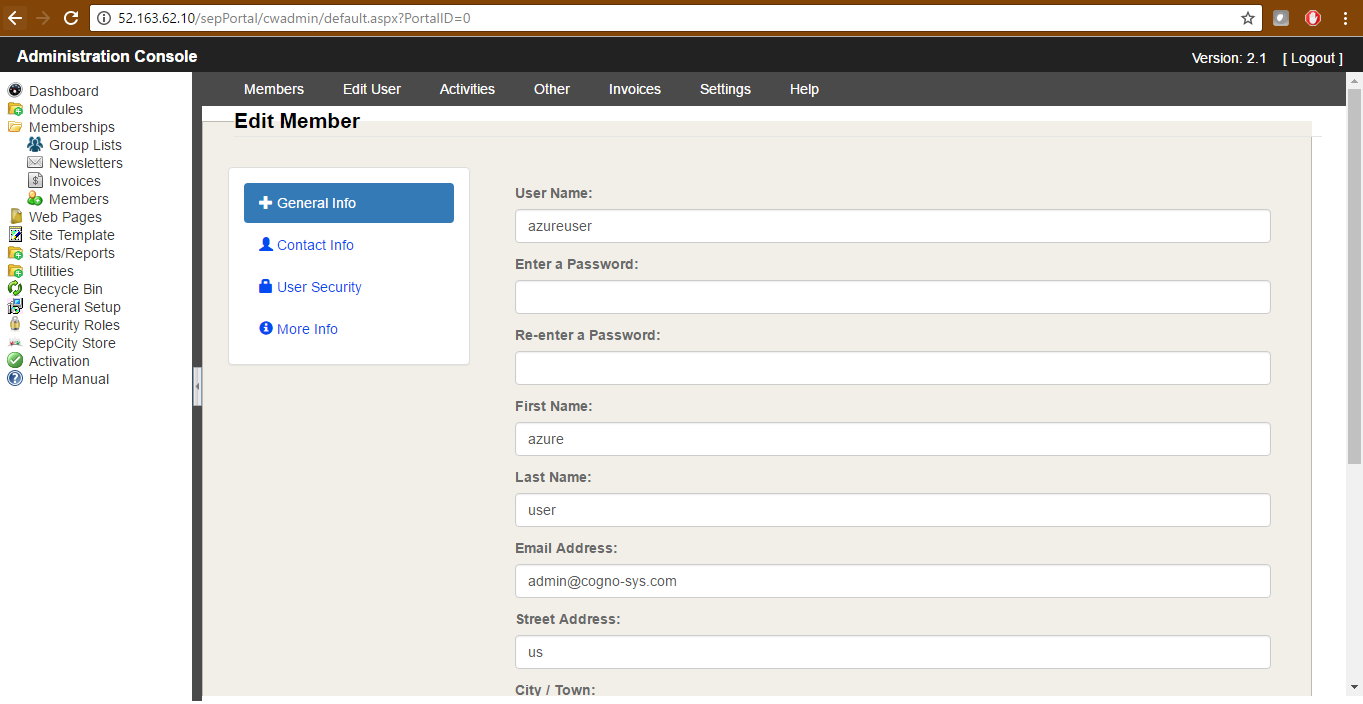Click the Newsletters envelope icon
Image resolution: width=1363 pixels, height=704 pixels.
point(35,163)
